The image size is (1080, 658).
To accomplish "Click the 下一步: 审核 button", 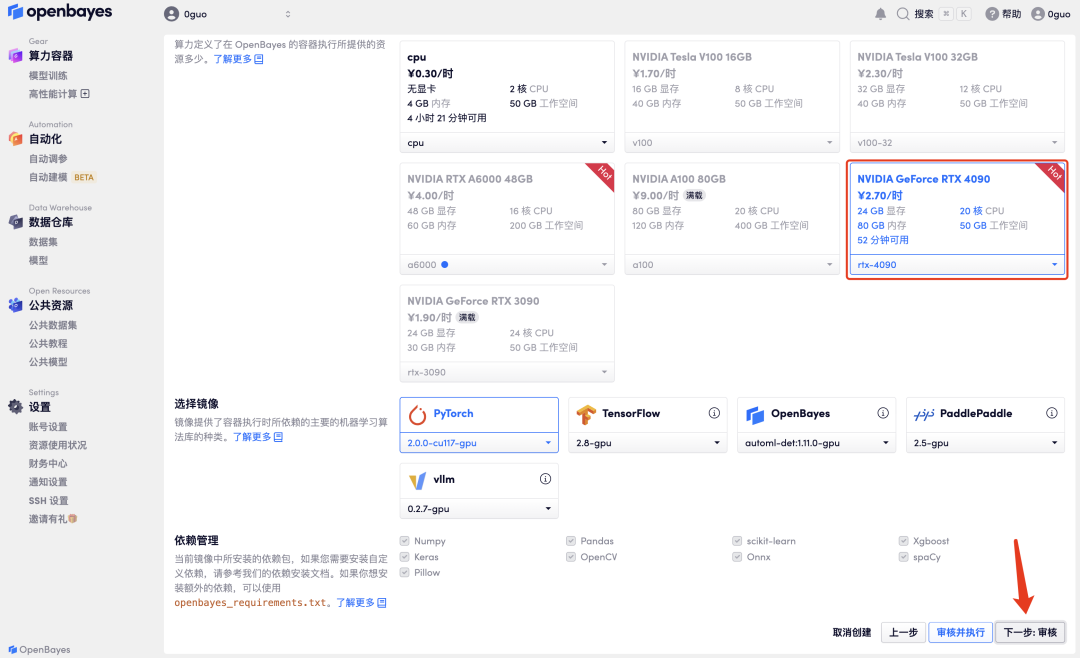I will (1029, 632).
